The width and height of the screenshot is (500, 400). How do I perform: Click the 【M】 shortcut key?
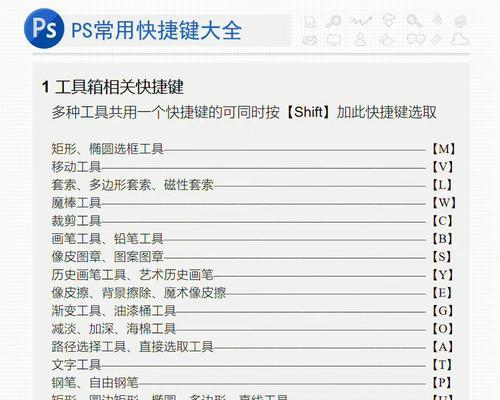point(444,149)
